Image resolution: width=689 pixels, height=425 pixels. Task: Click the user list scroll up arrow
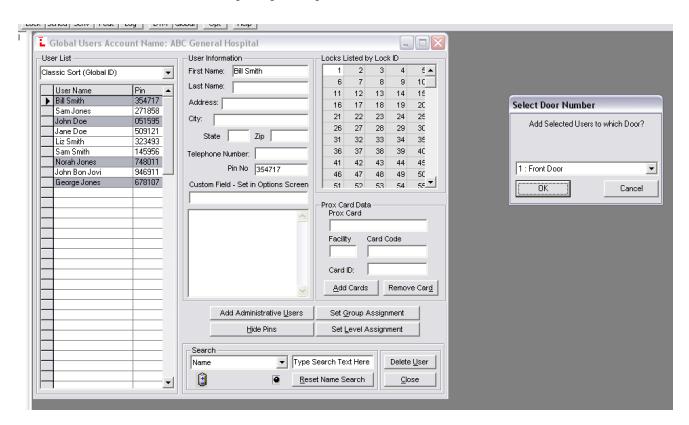pyautogui.click(x=168, y=91)
